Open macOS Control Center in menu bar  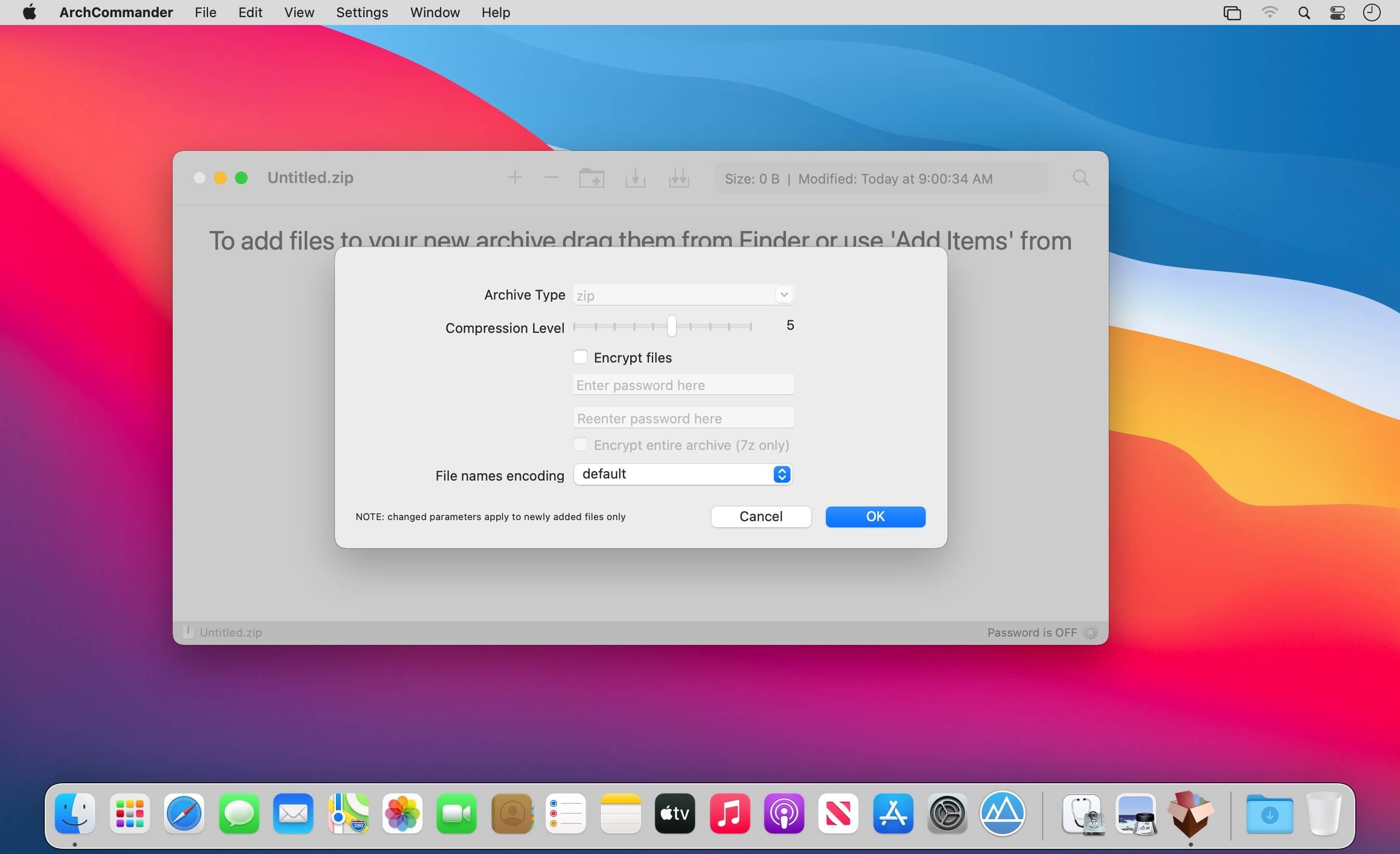pyautogui.click(x=1338, y=12)
